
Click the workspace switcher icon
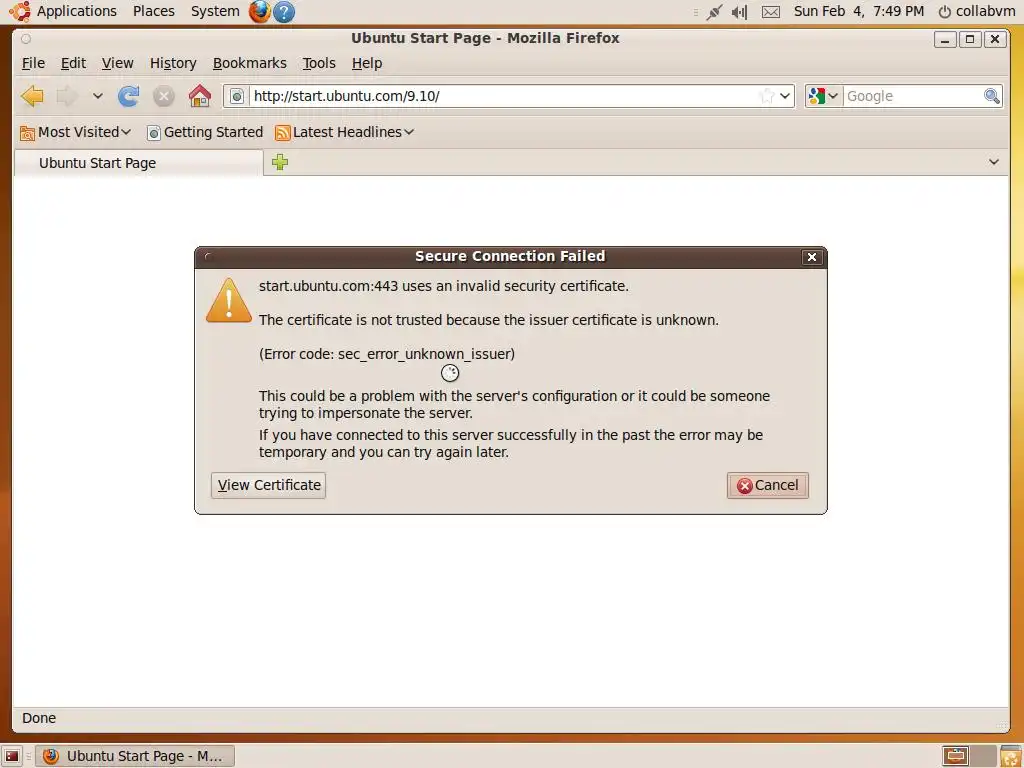(x=969, y=756)
